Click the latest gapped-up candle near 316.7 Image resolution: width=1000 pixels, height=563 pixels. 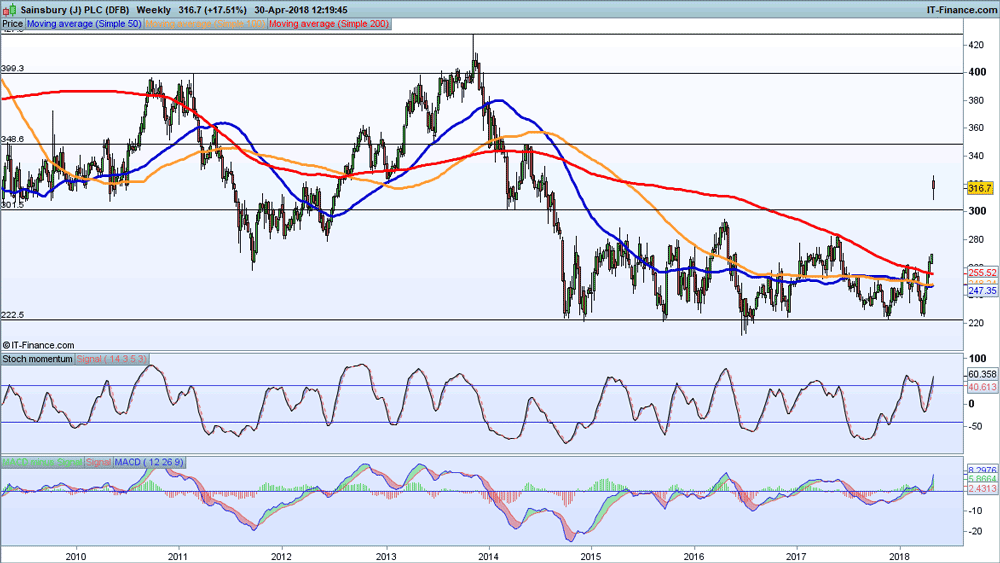tap(934, 187)
